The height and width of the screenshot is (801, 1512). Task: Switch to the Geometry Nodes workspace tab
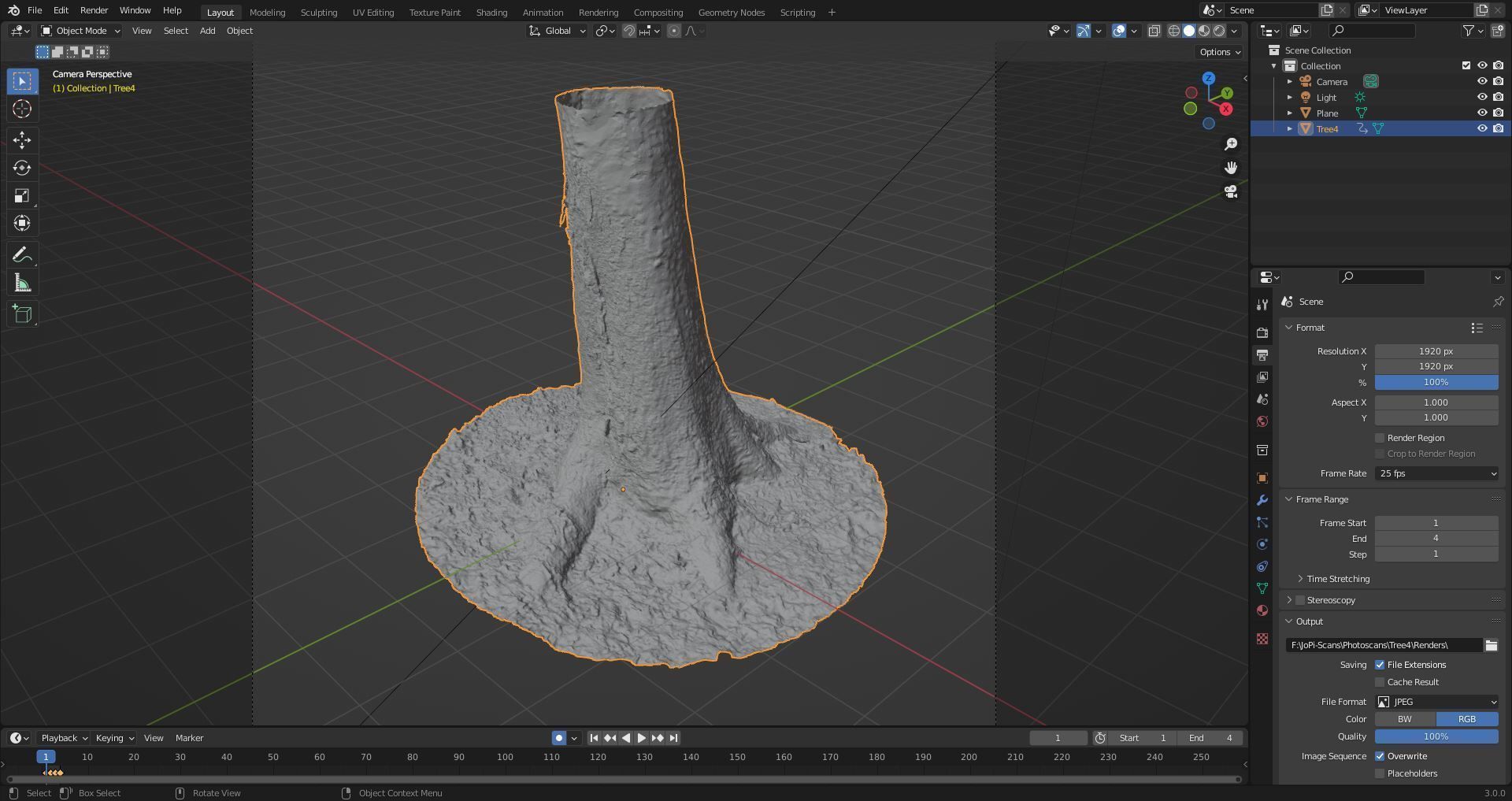coord(732,12)
